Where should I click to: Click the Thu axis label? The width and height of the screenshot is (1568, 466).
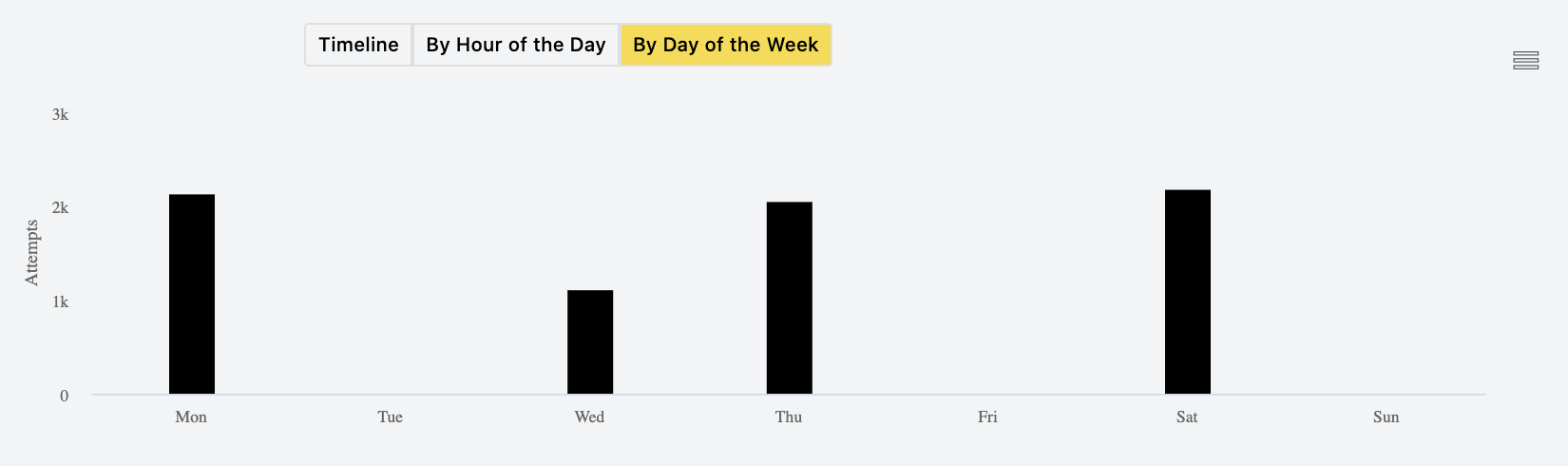pyautogui.click(x=789, y=417)
